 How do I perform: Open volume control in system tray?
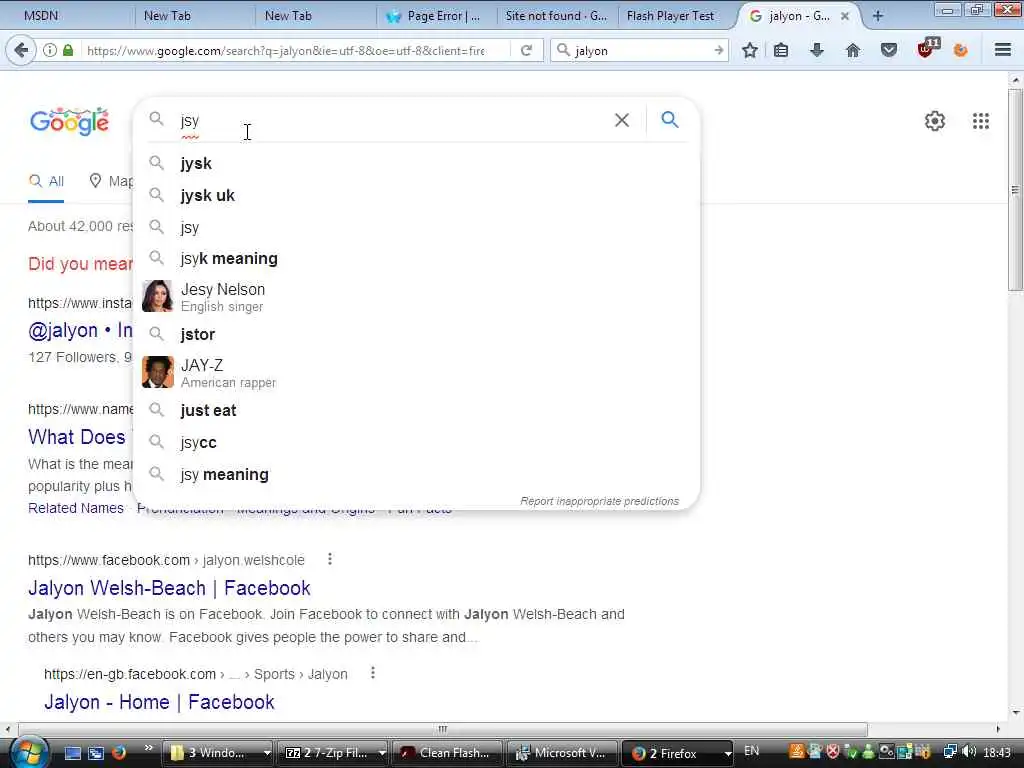coord(969,752)
